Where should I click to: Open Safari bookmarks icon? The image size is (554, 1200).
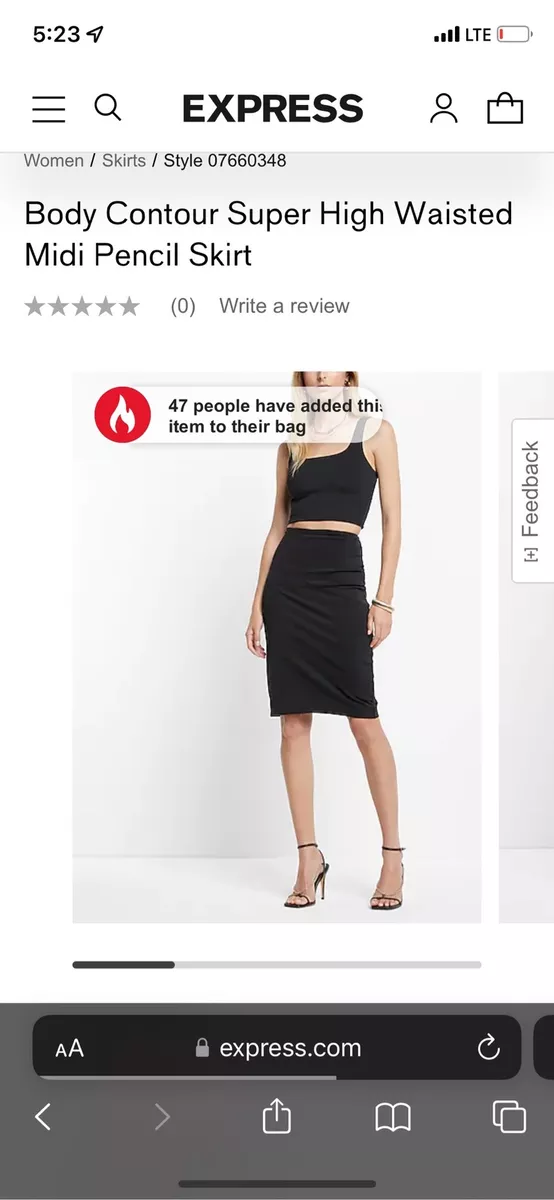393,1117
